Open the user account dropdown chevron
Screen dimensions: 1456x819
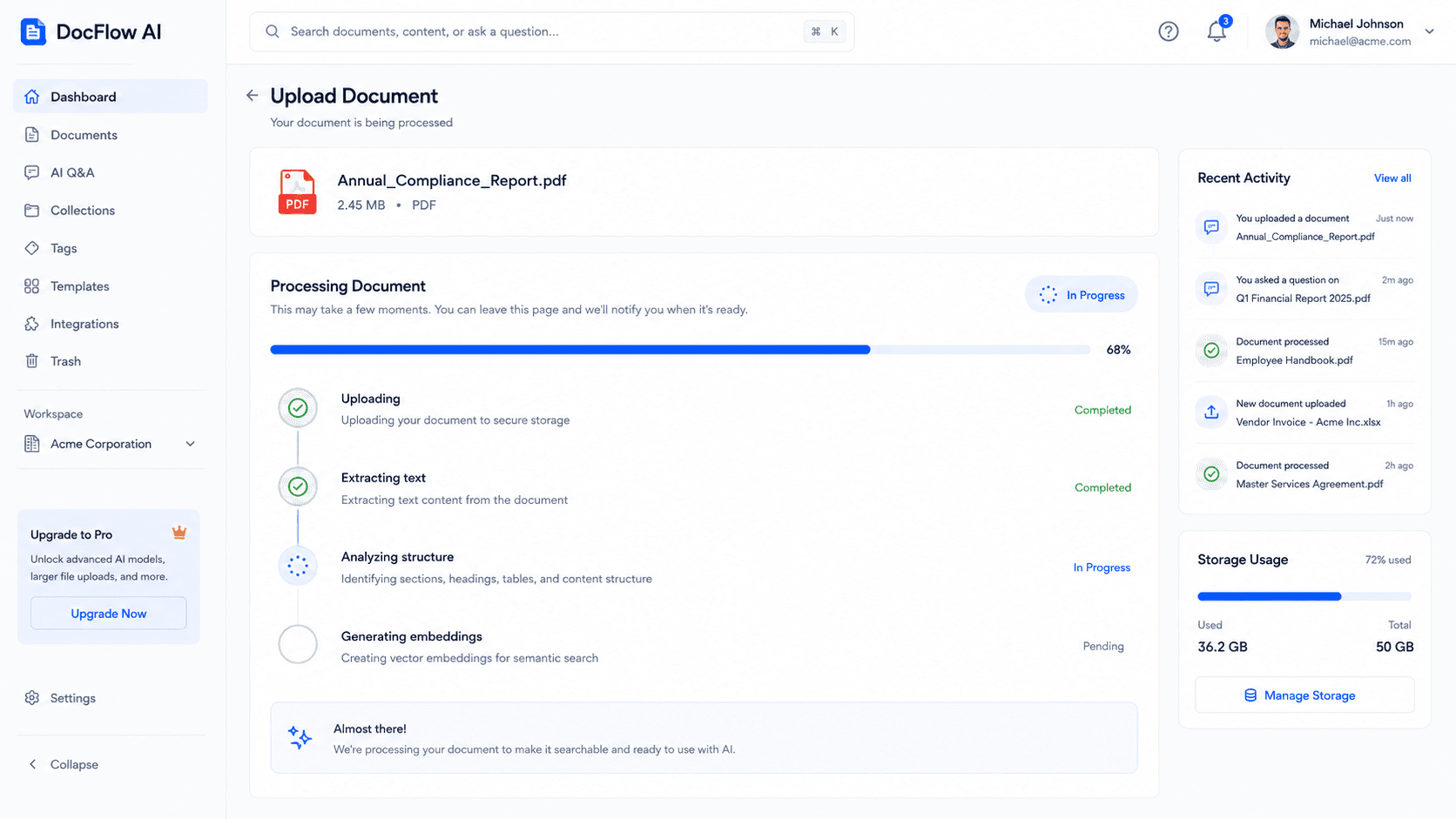[1429, 31]
